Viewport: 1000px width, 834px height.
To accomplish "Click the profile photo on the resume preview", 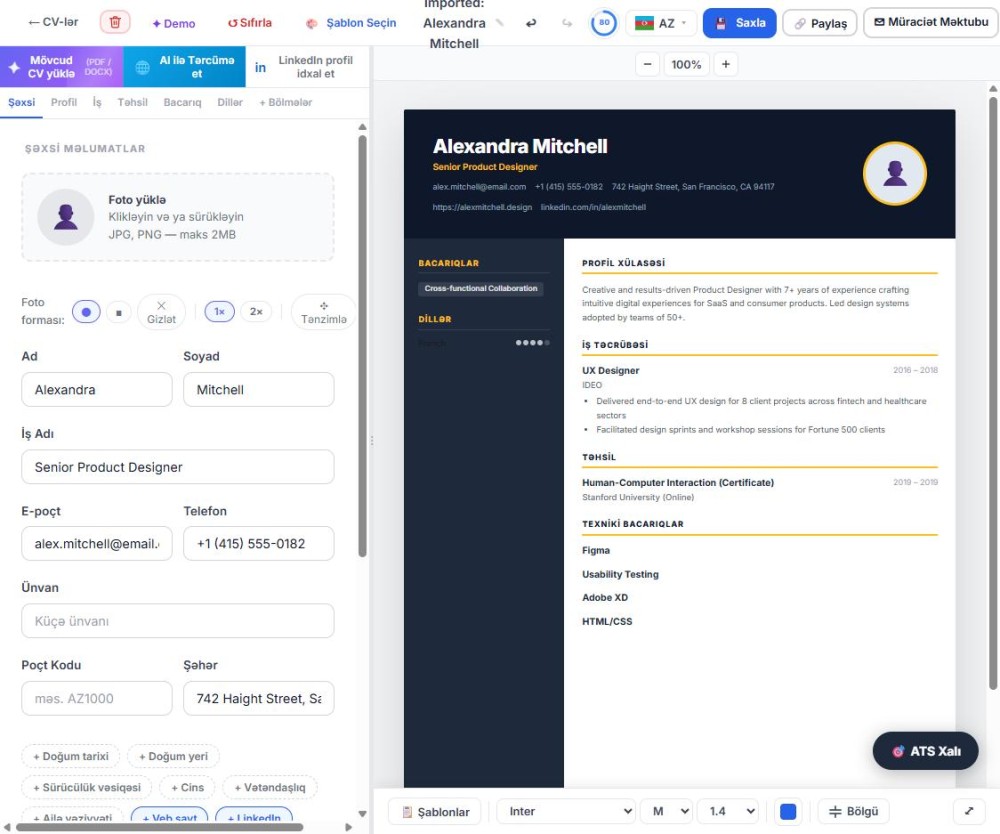I will coord(895,173).
